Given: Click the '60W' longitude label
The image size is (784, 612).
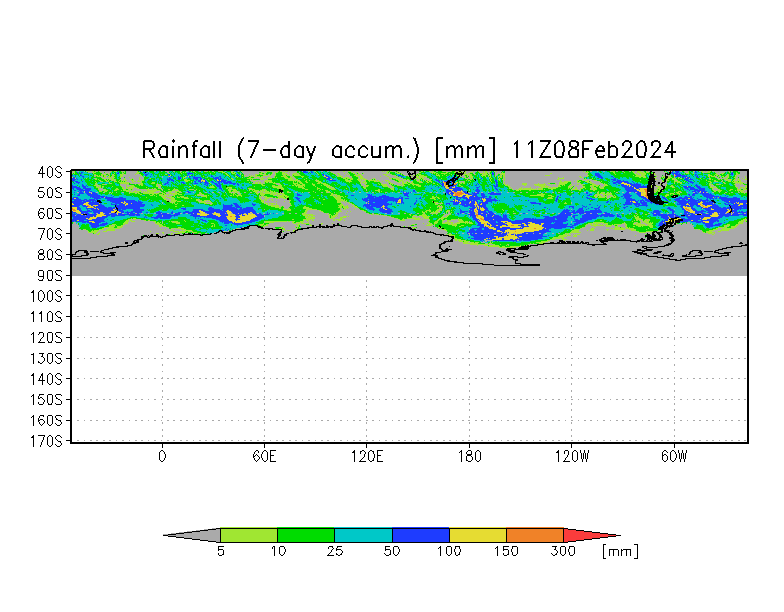Looking at the screenshot, I should click(x=674, y=456).
